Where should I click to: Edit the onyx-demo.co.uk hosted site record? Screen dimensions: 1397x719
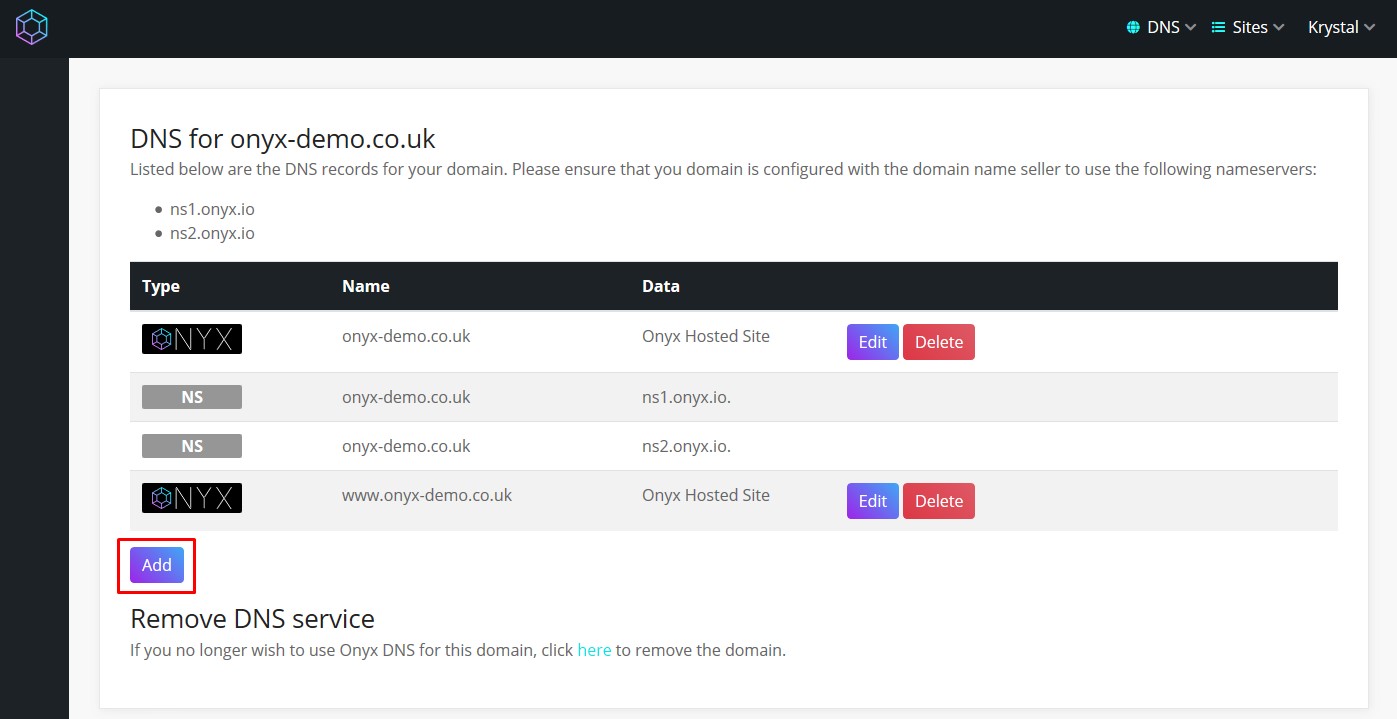pos(872,342)
